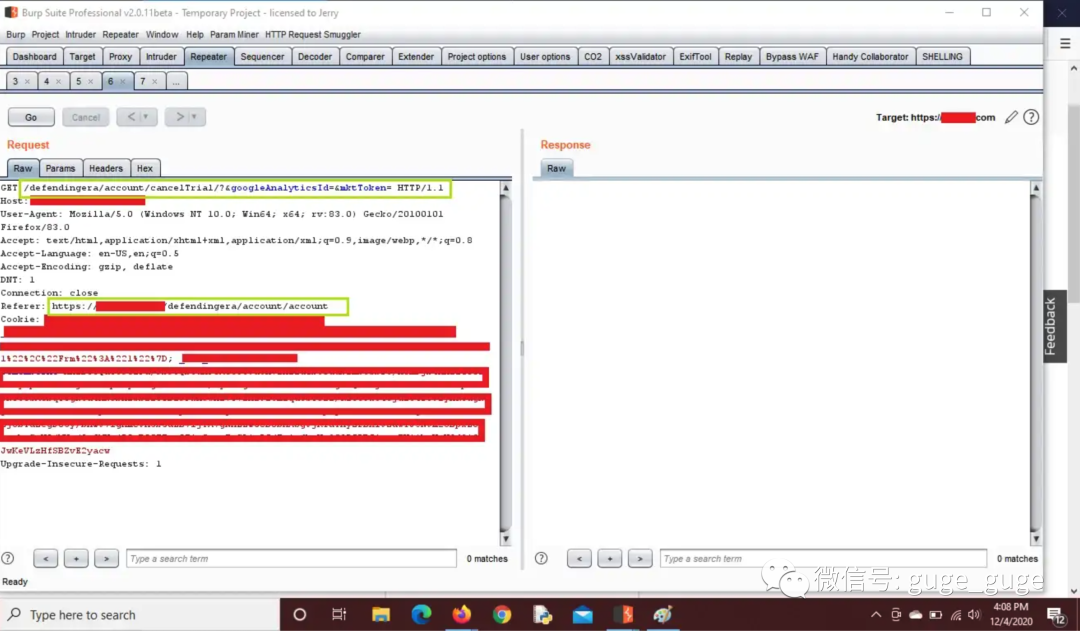This screenshot has width=1080, height=631.
Task: Open the Intruder menu in the menu bar
Action: (x=81, y=34)
